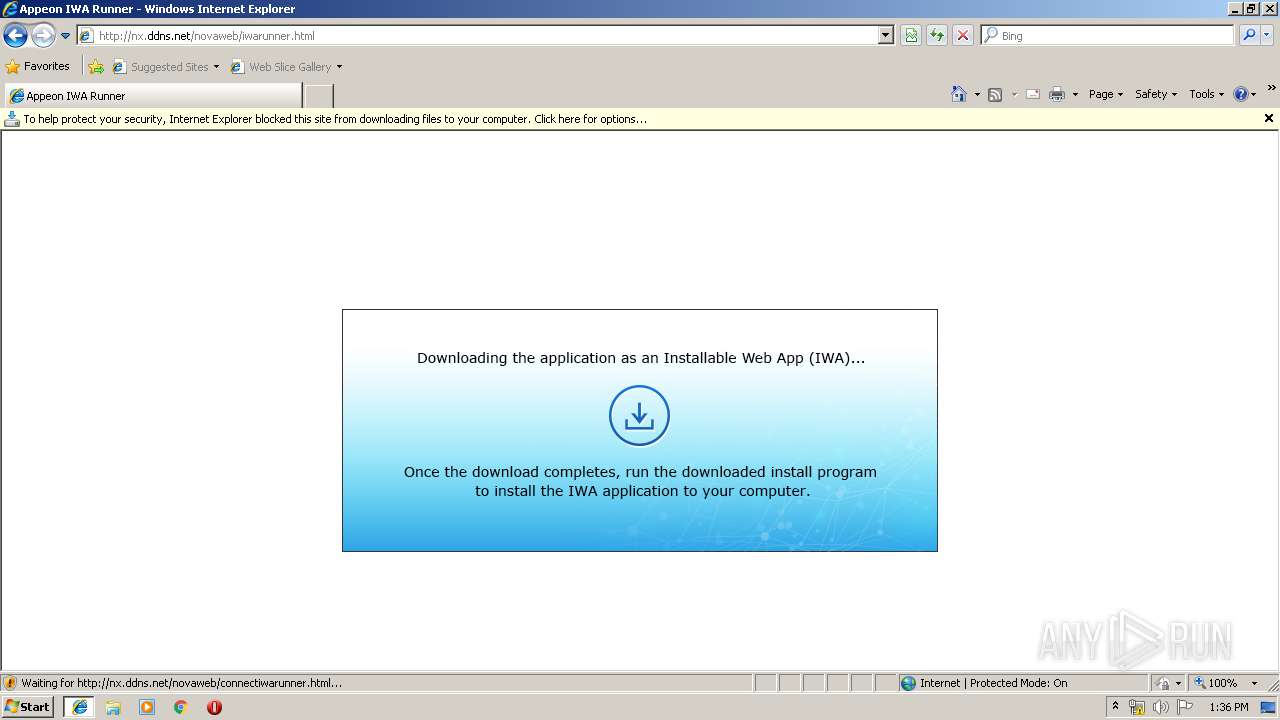Viewport: 1280px width, 720px height.
Task: Click Internet Explorer taskbar icon
Action: point(80,707)
